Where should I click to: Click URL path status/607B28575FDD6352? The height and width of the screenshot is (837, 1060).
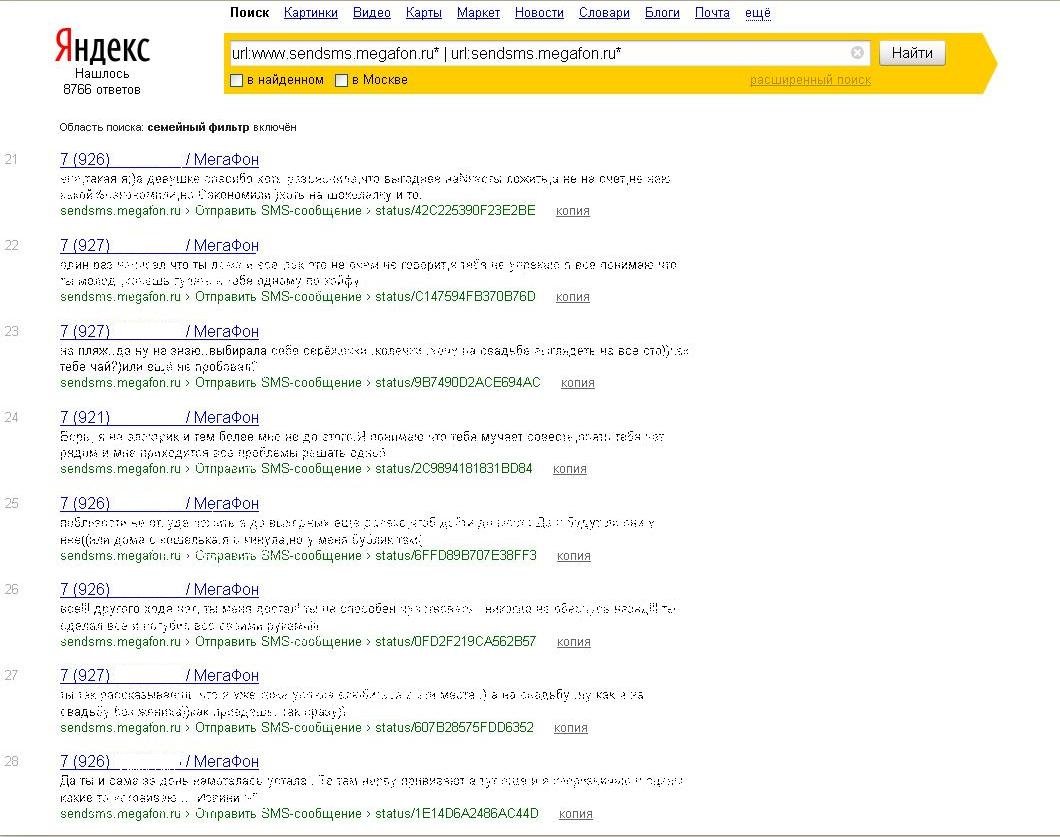(455, 727)
